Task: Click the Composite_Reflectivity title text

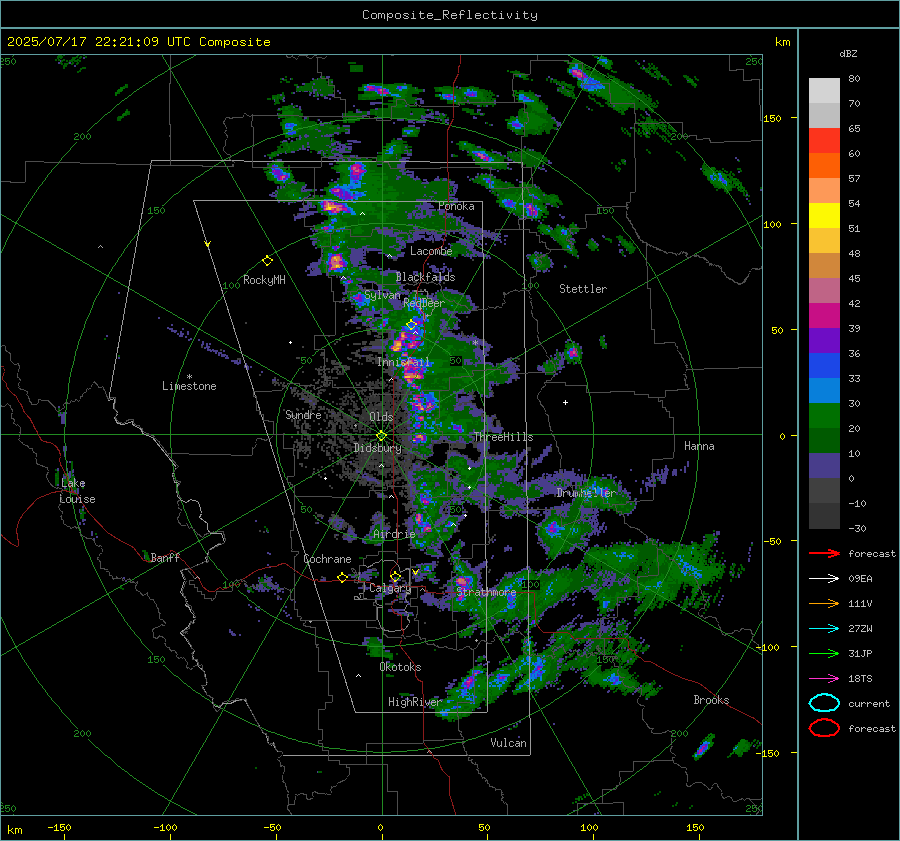Action: pos(449,15)
